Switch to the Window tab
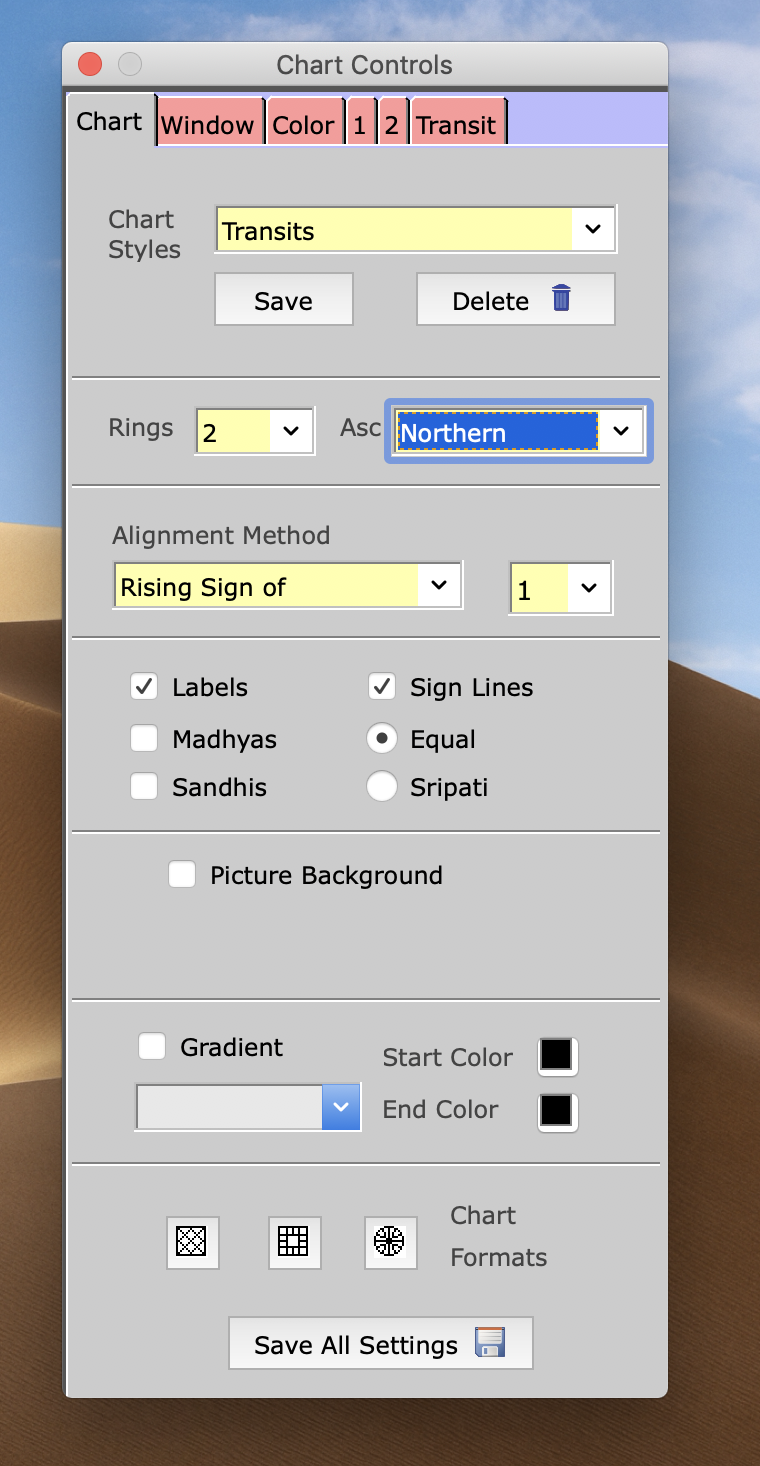Image resolution: width=760 pixels, height=1466 pixels. [x=208, y=125]
